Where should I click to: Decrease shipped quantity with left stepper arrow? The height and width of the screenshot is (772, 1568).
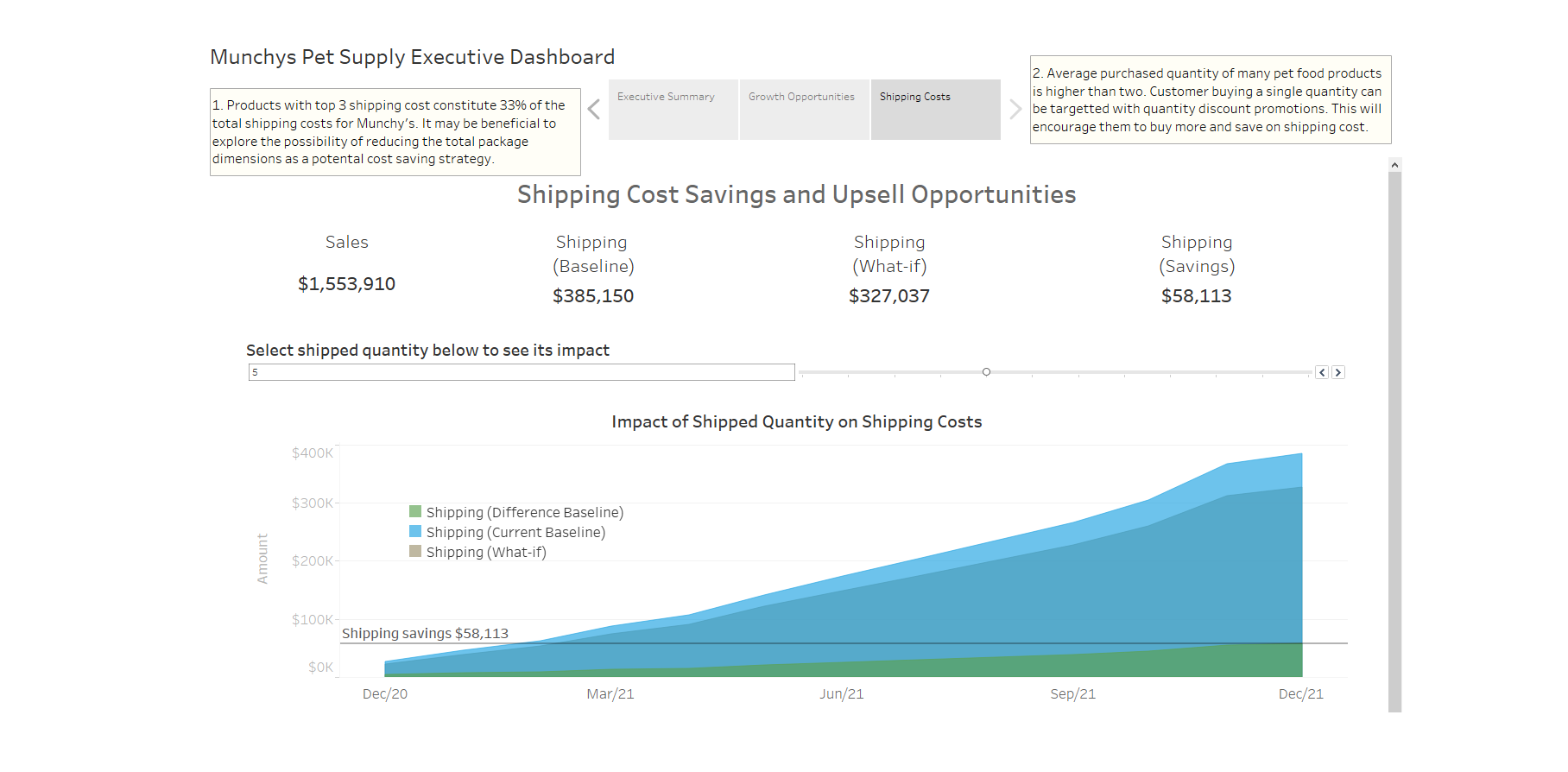coord(1322,372)
